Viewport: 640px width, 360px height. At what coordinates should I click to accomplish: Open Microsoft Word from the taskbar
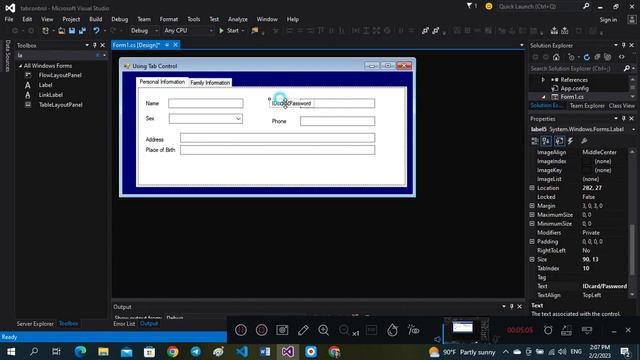click(264, 351)
